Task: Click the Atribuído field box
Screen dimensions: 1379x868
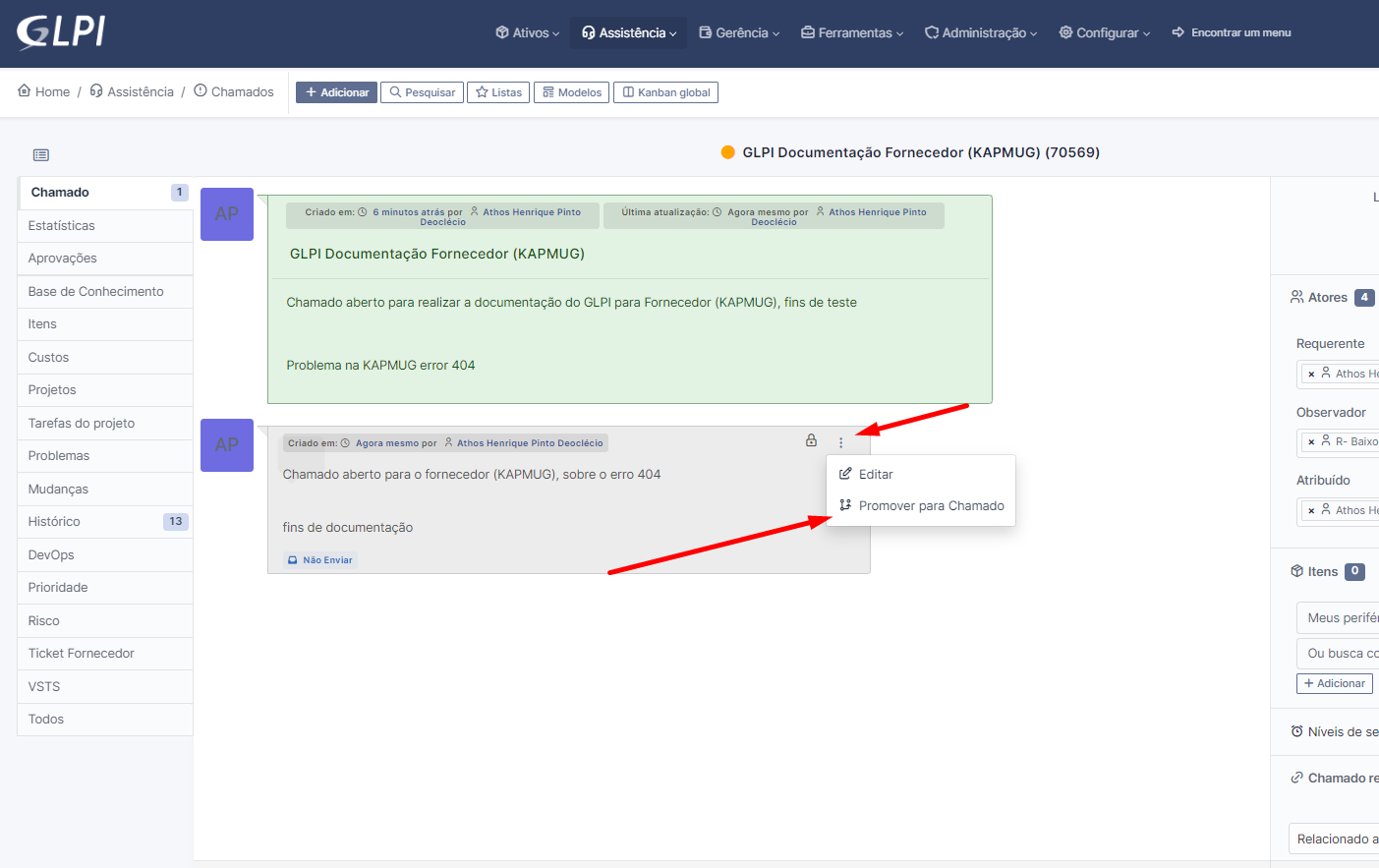Action: pyautogui.click(x=1338, y=510)
